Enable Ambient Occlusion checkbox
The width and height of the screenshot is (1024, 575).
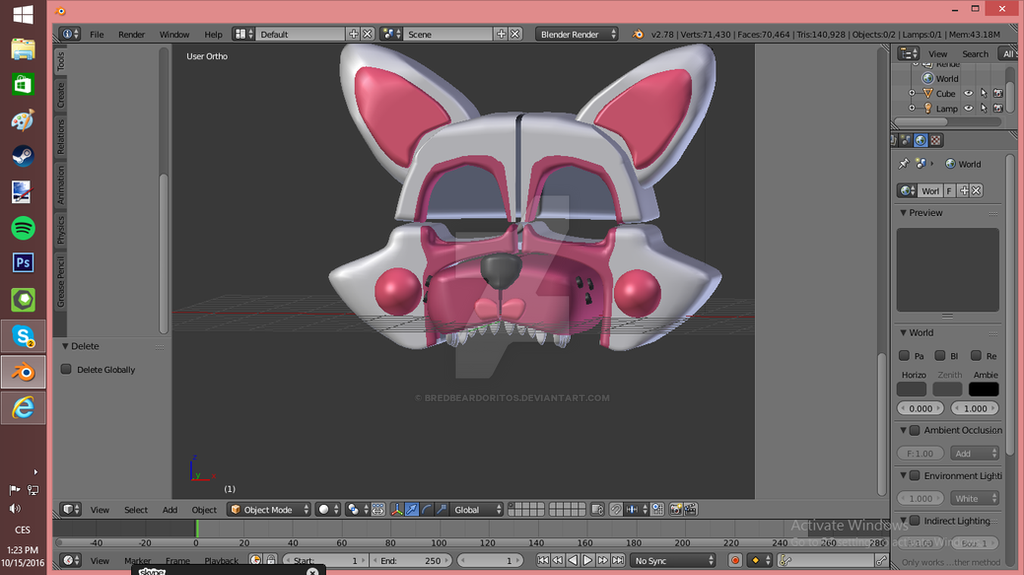(x=915, y=430)
